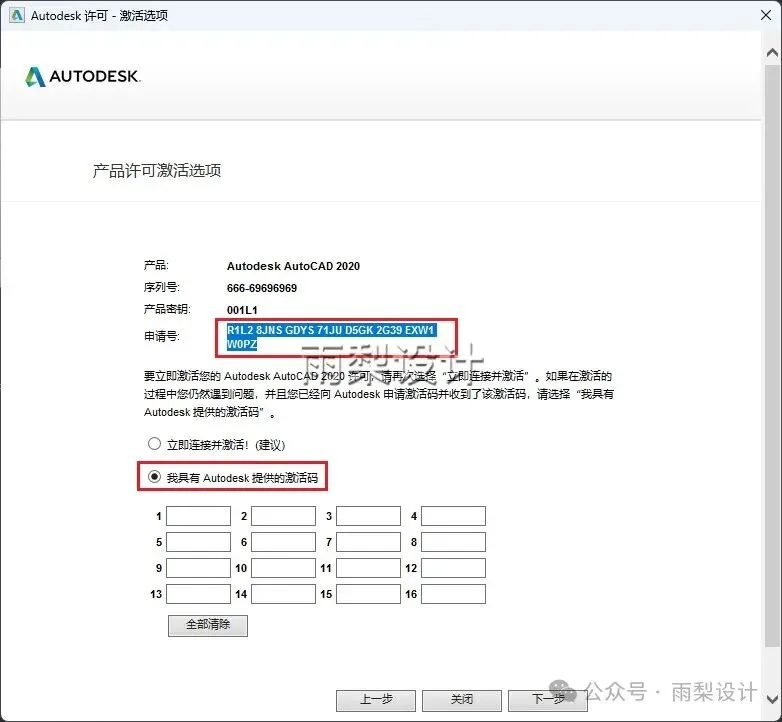
Task: Close the Autodesk license window
Action: pyautogui.click(x=766, y=15)
